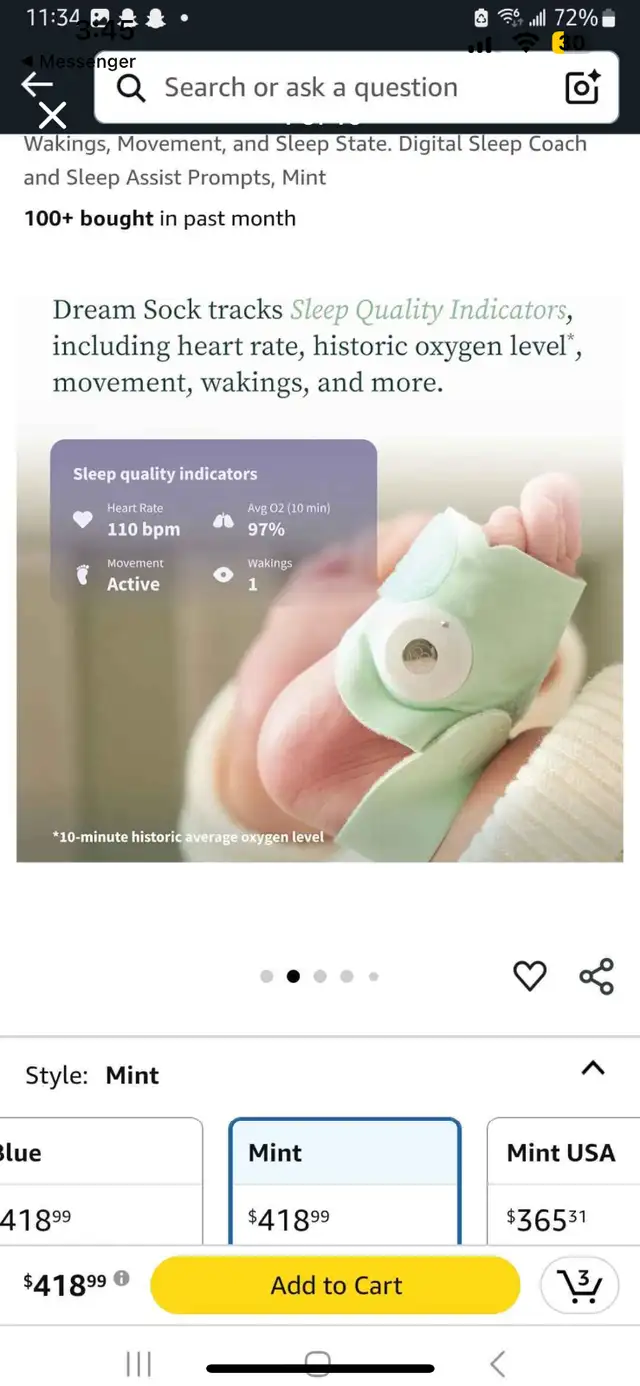Choose the Blue style option
Screen dimensions: 640x1386
click(101, 1182)
